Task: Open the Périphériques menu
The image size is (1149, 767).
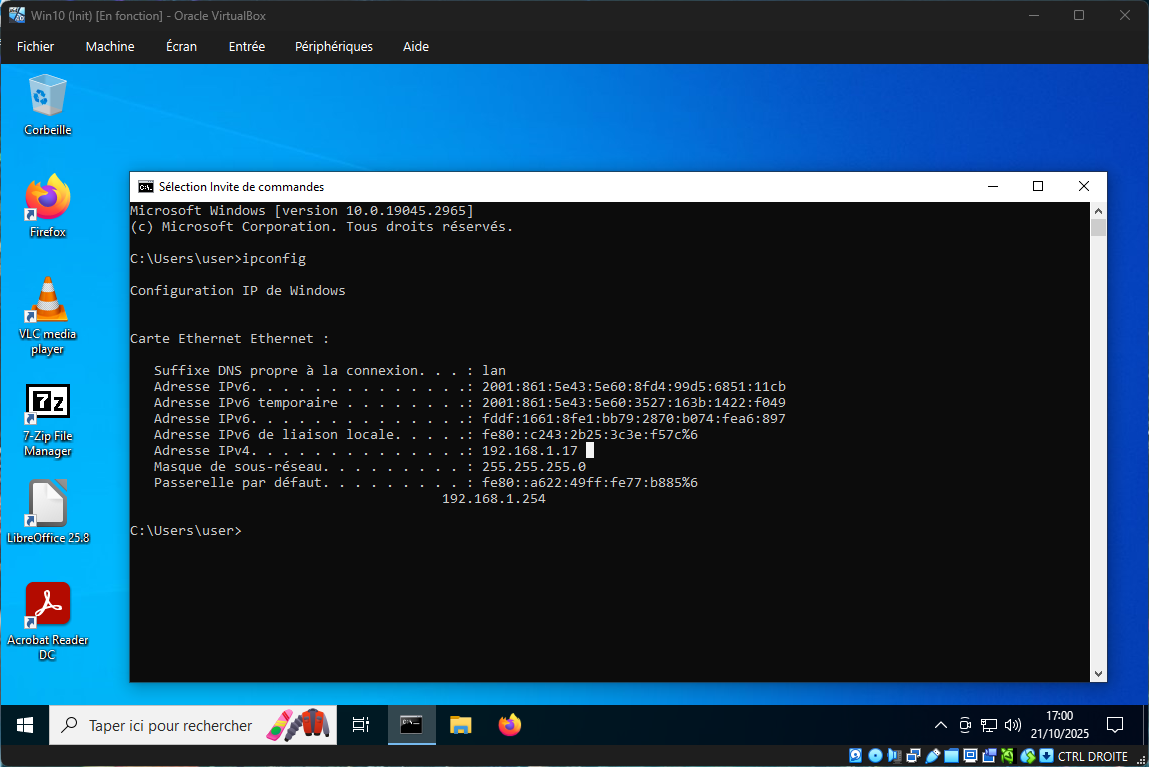Action: (333, 46)
